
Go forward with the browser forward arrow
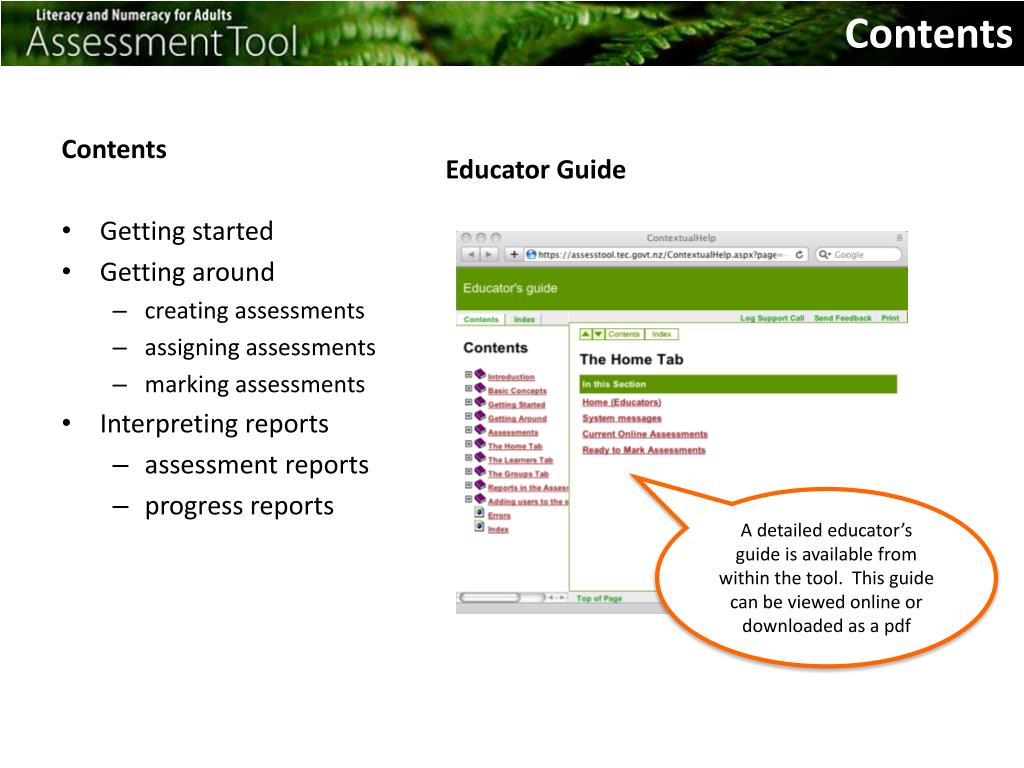tap(488, 254)
